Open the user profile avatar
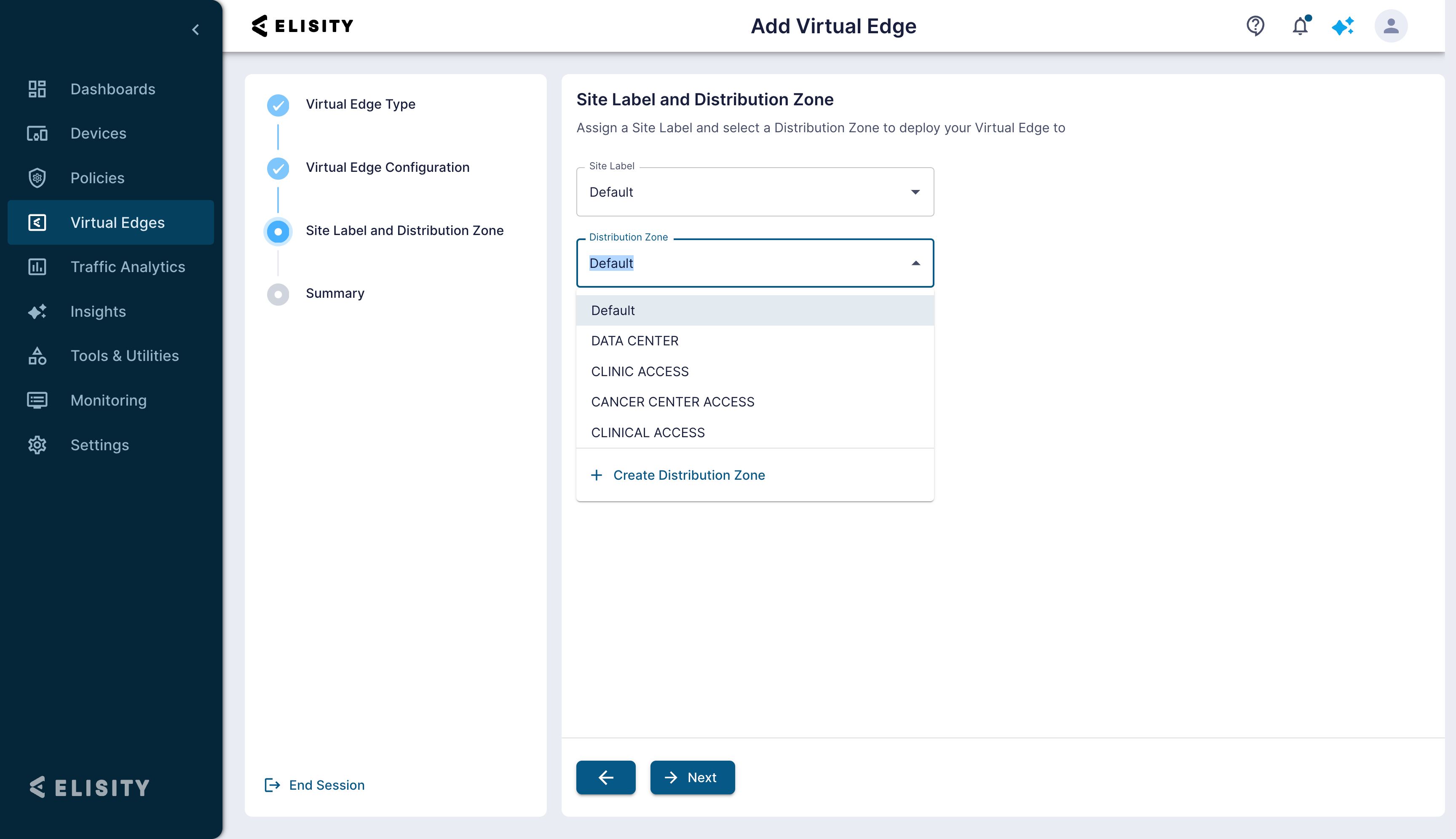 click(x=1391, y=26)
